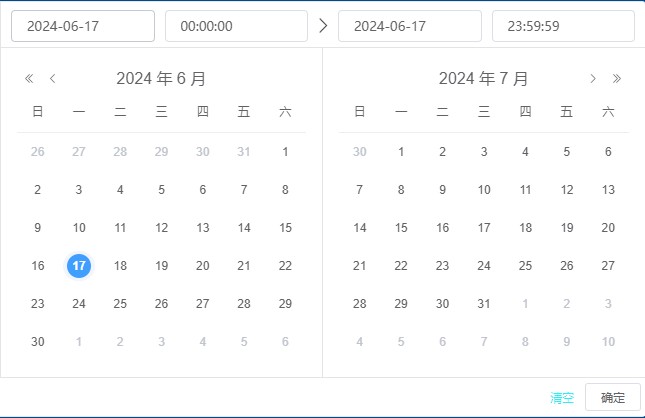Choose June 29 in left calendar
Screen dimensions: 645x418
point(285,304)
